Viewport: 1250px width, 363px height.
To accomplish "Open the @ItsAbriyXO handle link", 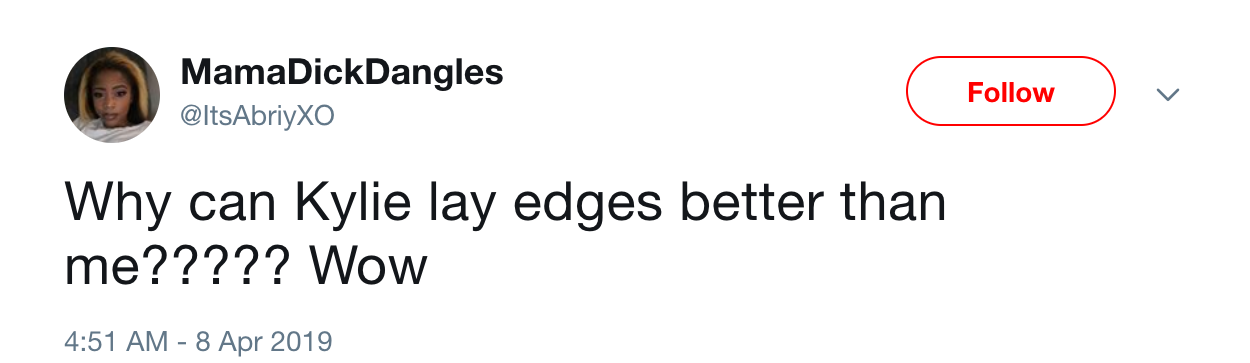I will pyautogui.click(x=257, y=117).
